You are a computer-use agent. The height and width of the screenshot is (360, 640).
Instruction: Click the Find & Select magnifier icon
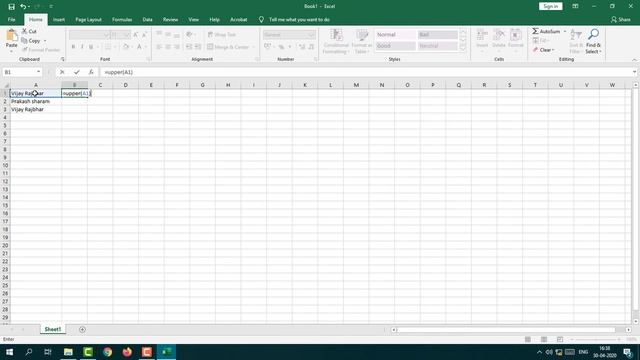(x=593, y=34)
